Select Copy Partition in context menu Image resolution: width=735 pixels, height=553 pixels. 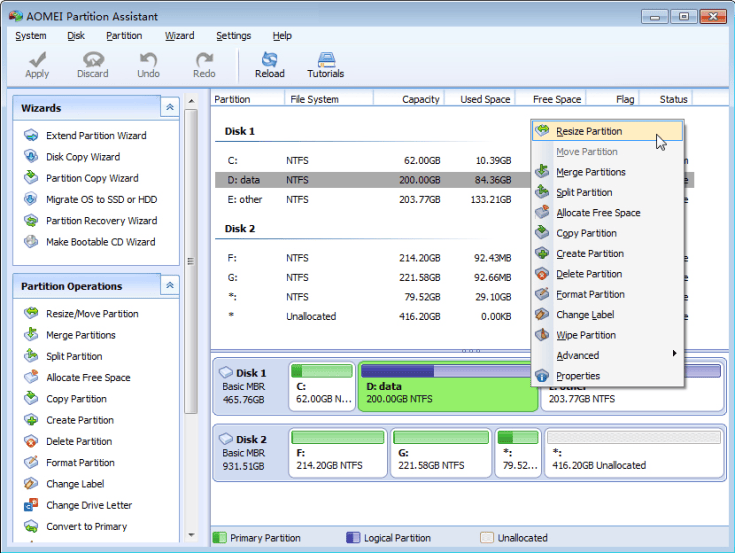(x=607, y=233)
